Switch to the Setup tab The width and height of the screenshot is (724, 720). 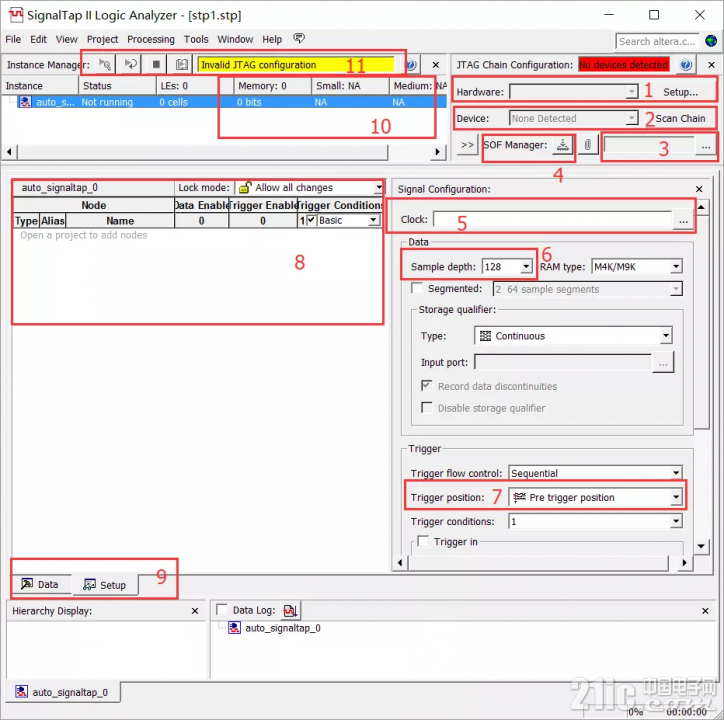[105, 585]
